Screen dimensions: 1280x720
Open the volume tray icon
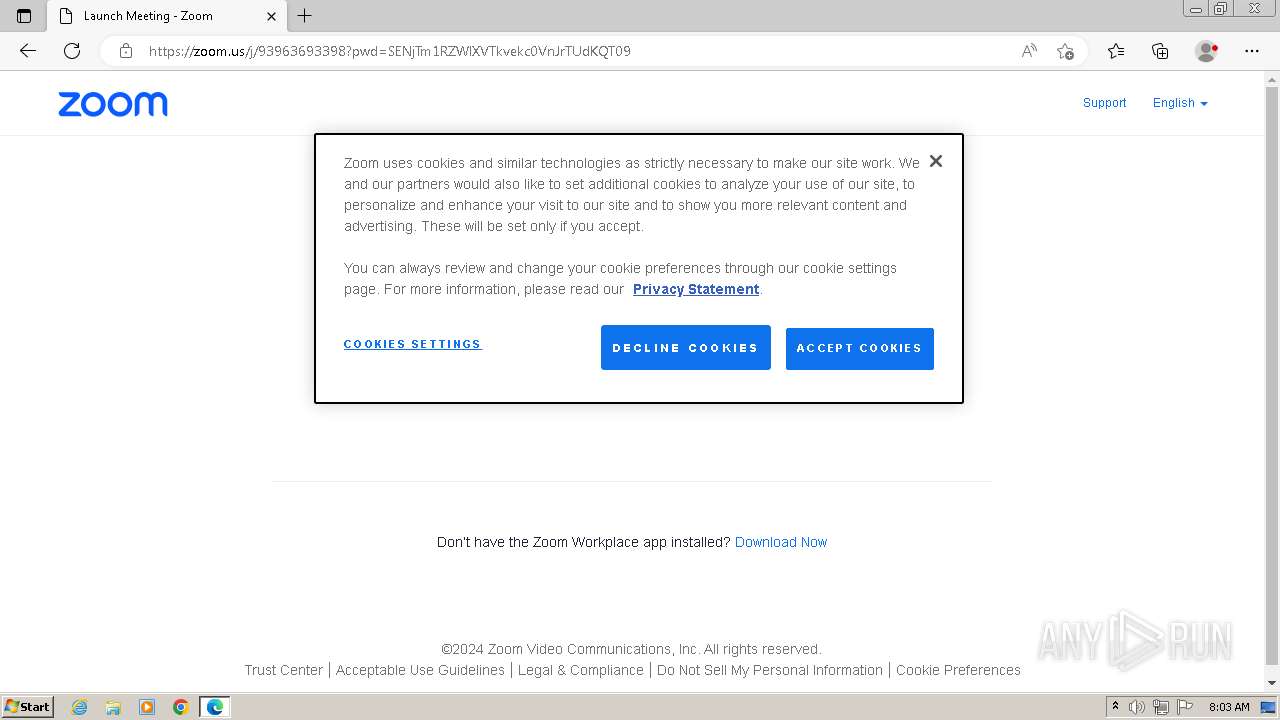click(1137, 707)
